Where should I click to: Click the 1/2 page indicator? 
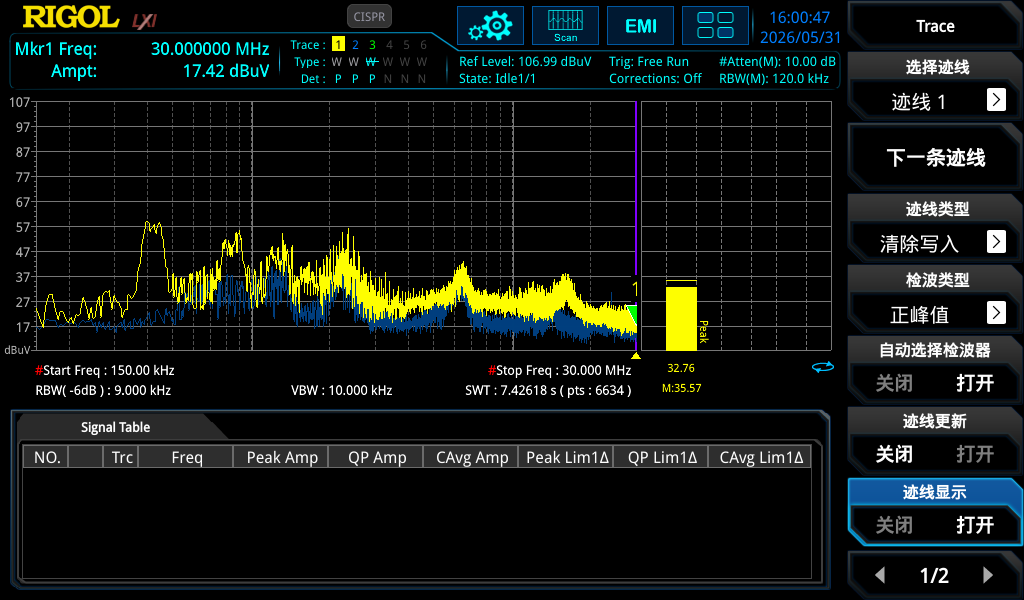[934, 575]
